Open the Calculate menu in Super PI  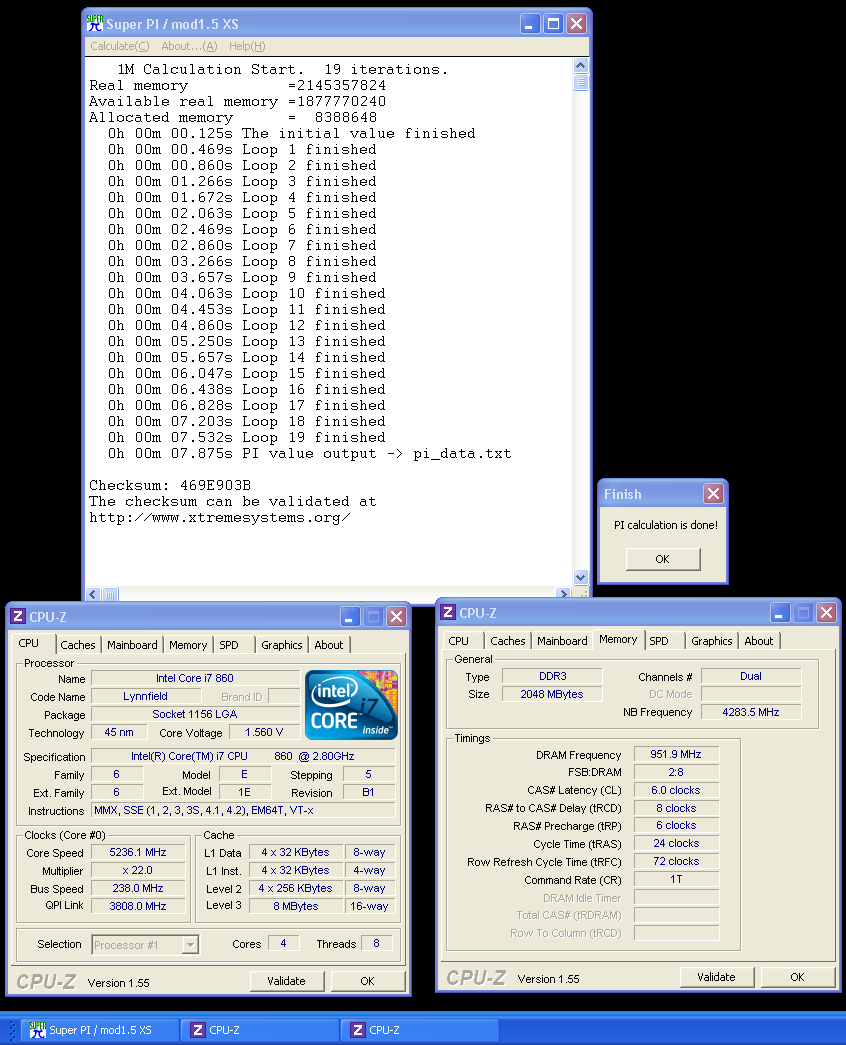(x=120, y=46)
